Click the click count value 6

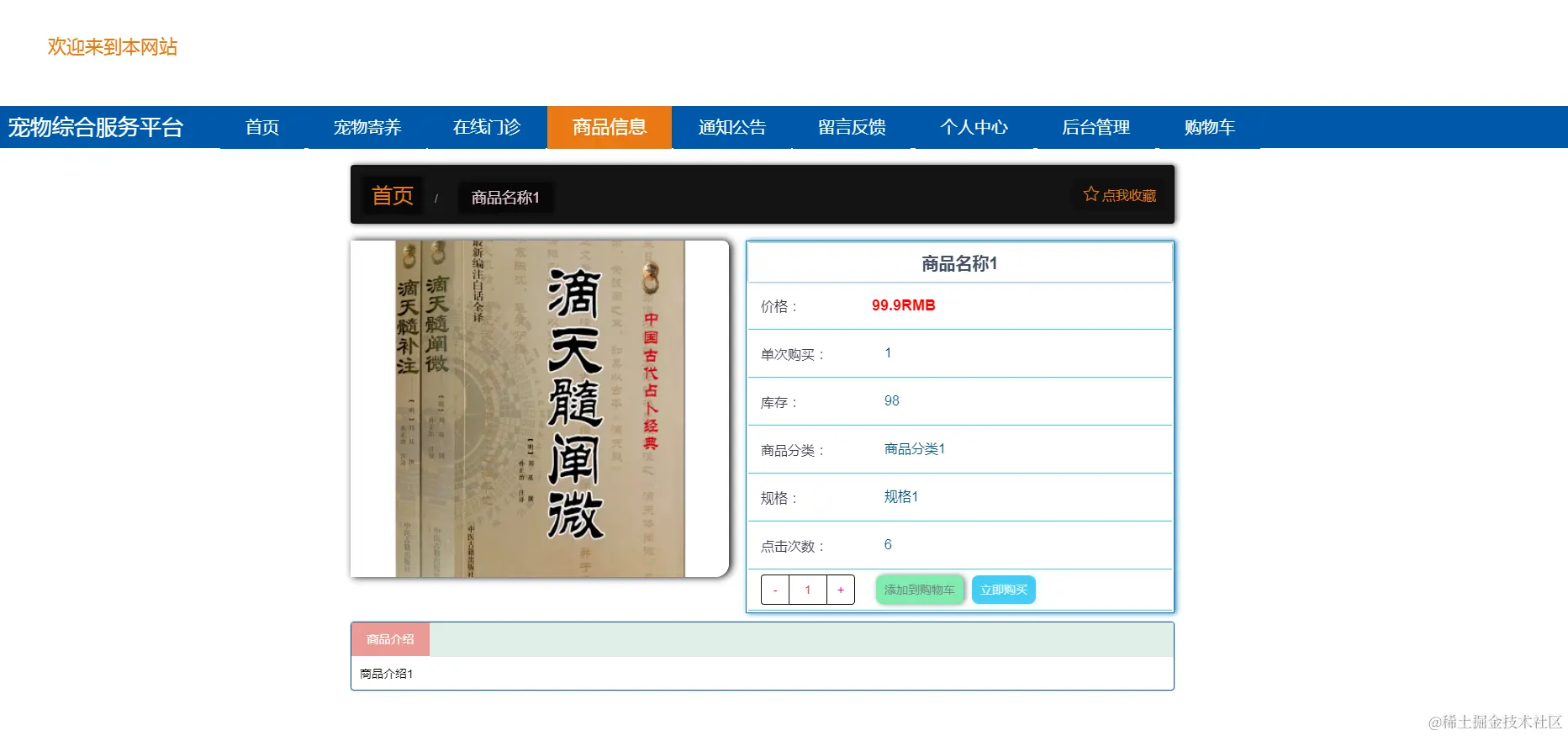click(x=888, y=545)
